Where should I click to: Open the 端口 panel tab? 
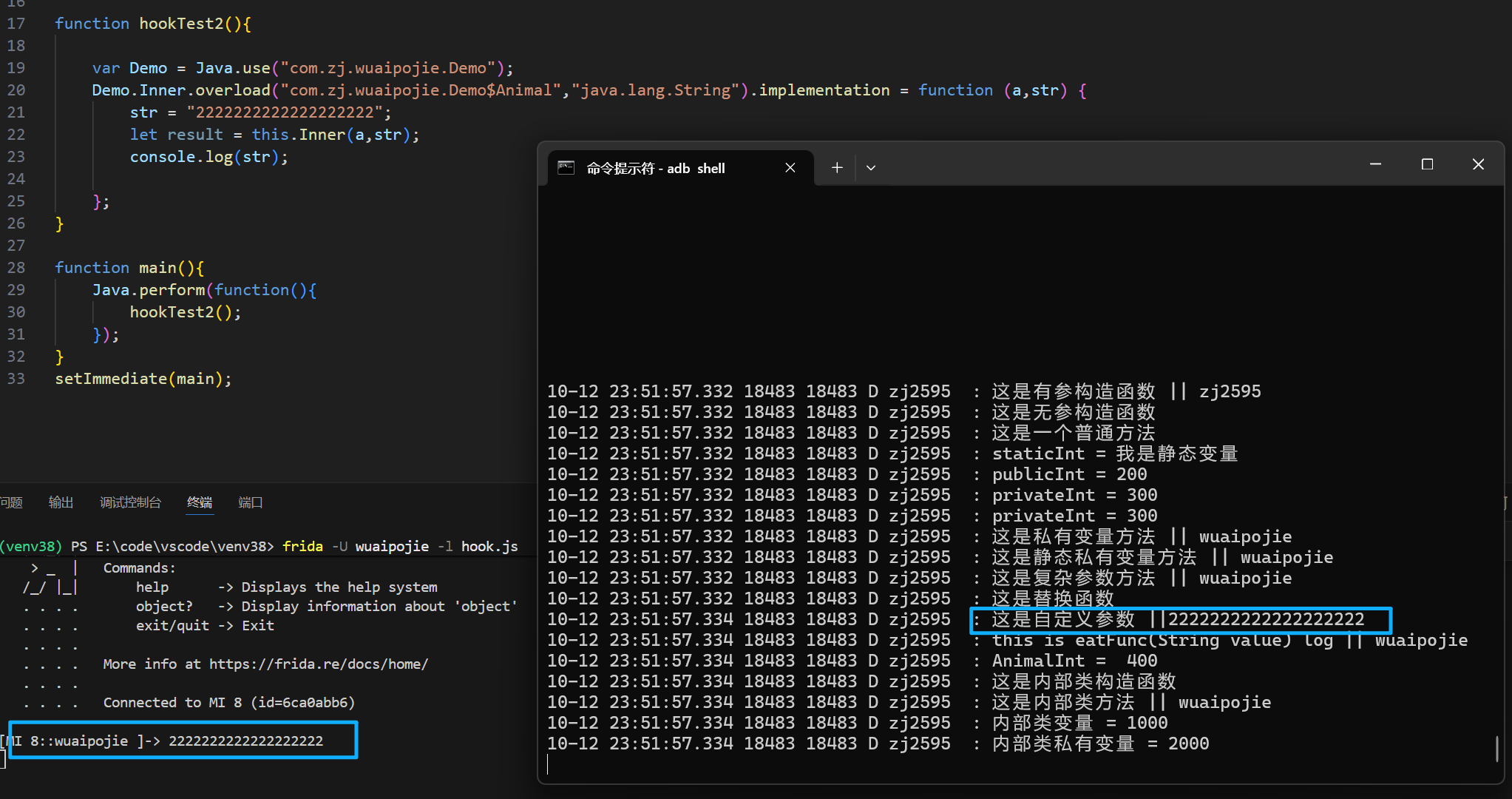click(251, 503)
